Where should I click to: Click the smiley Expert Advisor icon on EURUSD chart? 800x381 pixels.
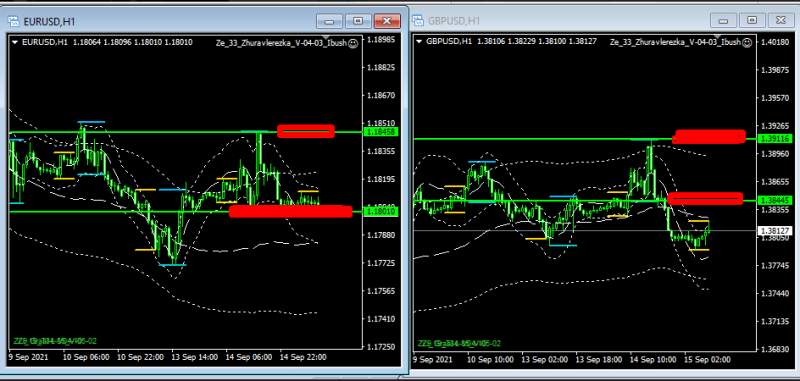[353, 43]
